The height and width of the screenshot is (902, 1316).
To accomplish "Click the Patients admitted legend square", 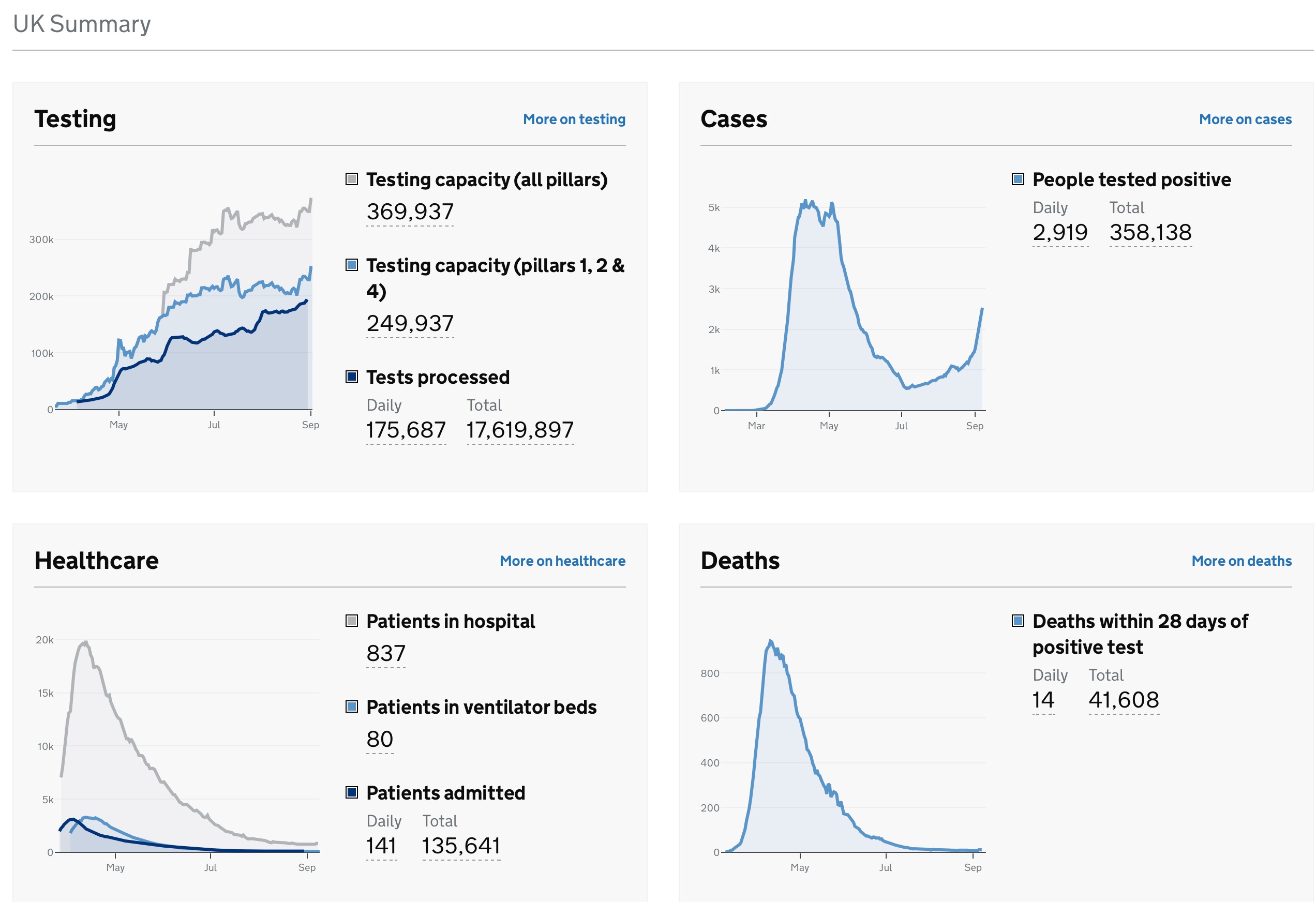I will coord(352,793).
